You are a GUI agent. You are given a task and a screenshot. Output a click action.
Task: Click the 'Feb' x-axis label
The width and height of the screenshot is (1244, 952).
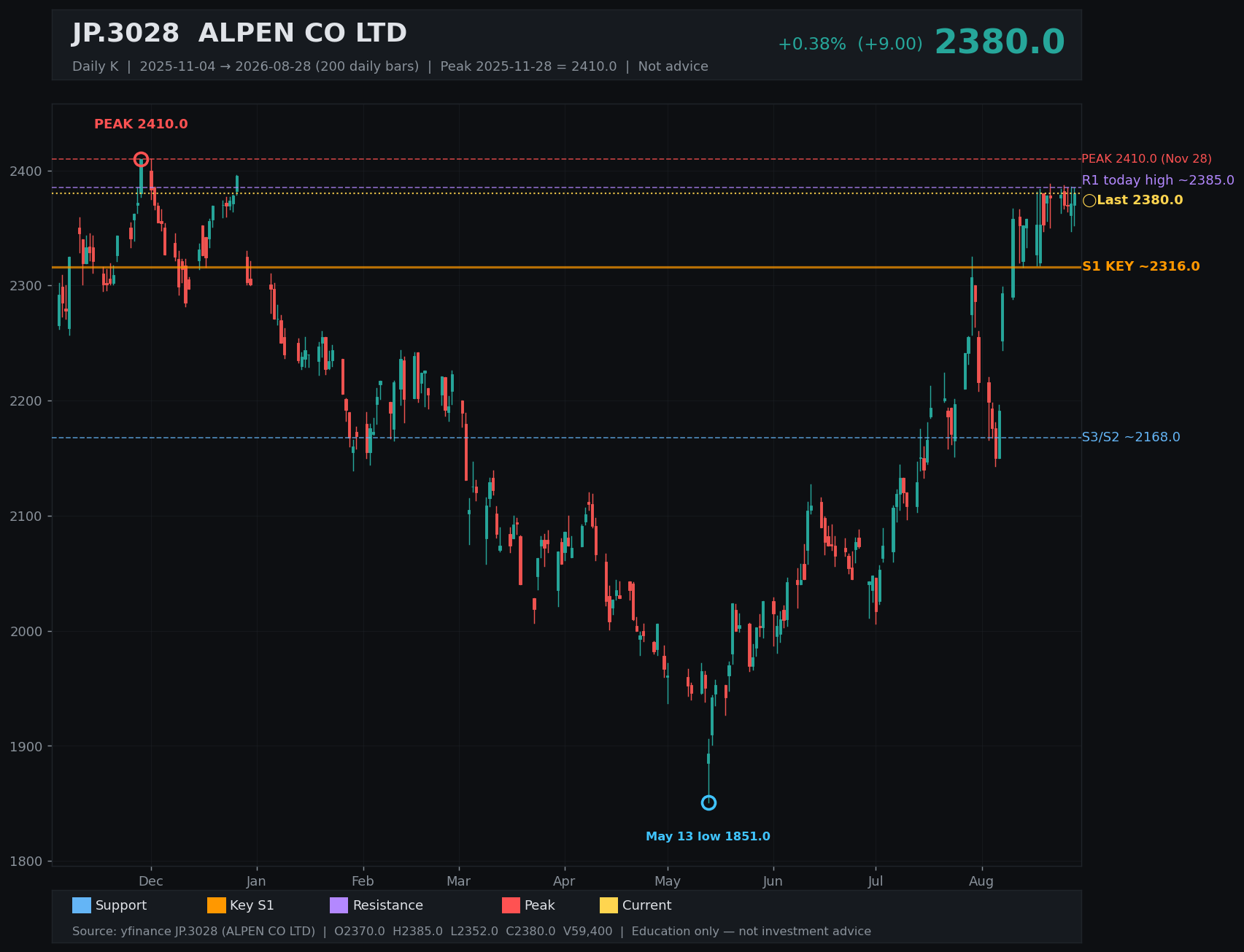coord(363,881)
